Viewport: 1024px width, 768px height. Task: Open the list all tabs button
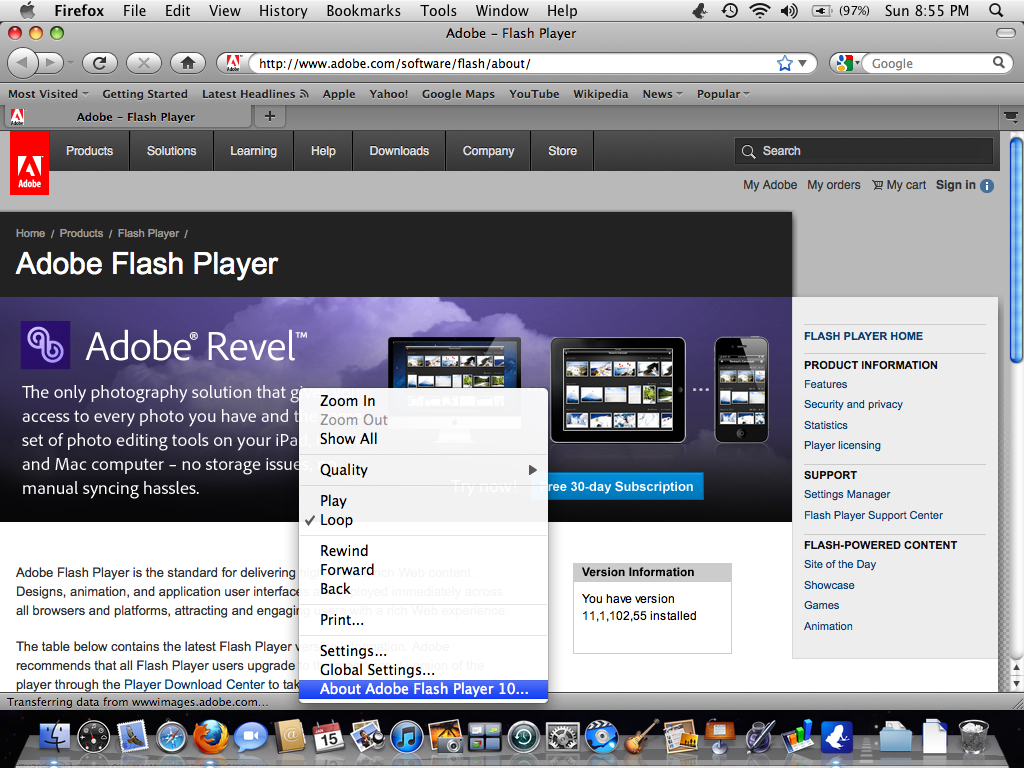1011,117
